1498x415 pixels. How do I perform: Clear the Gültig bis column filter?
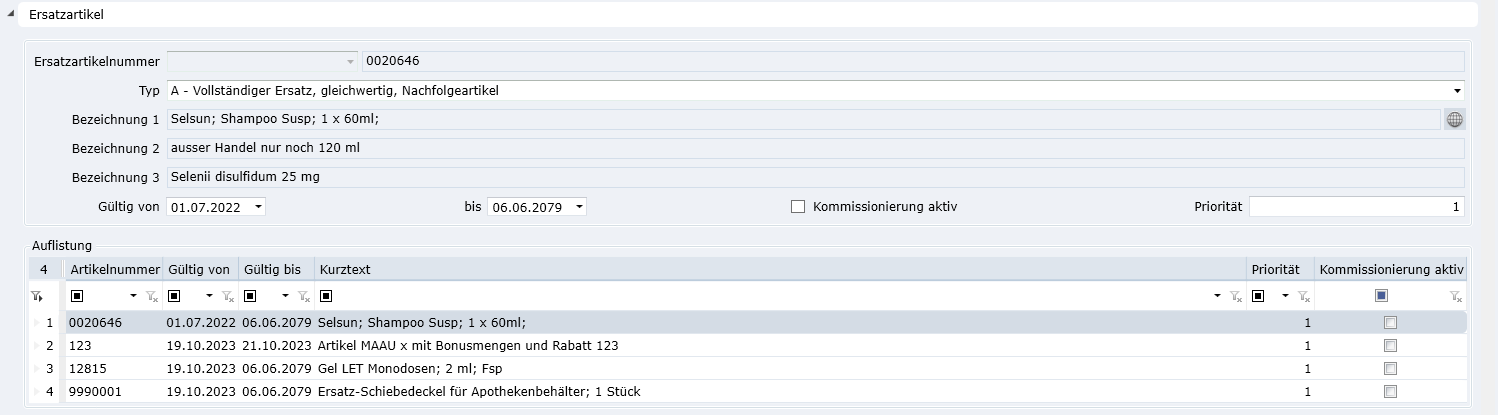pyautogui.click(x=303, y=296)
